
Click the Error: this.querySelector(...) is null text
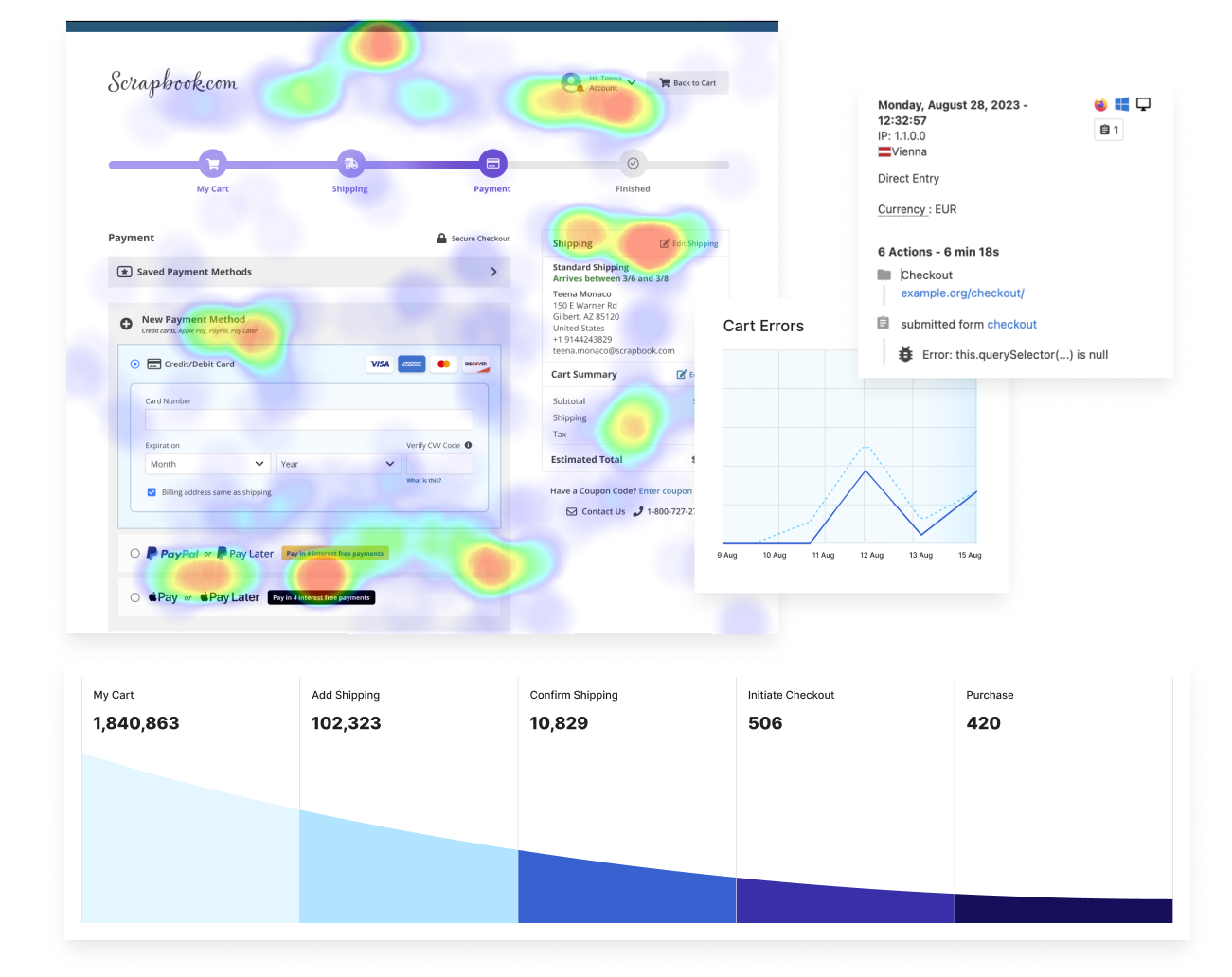tap(1015, 355)
